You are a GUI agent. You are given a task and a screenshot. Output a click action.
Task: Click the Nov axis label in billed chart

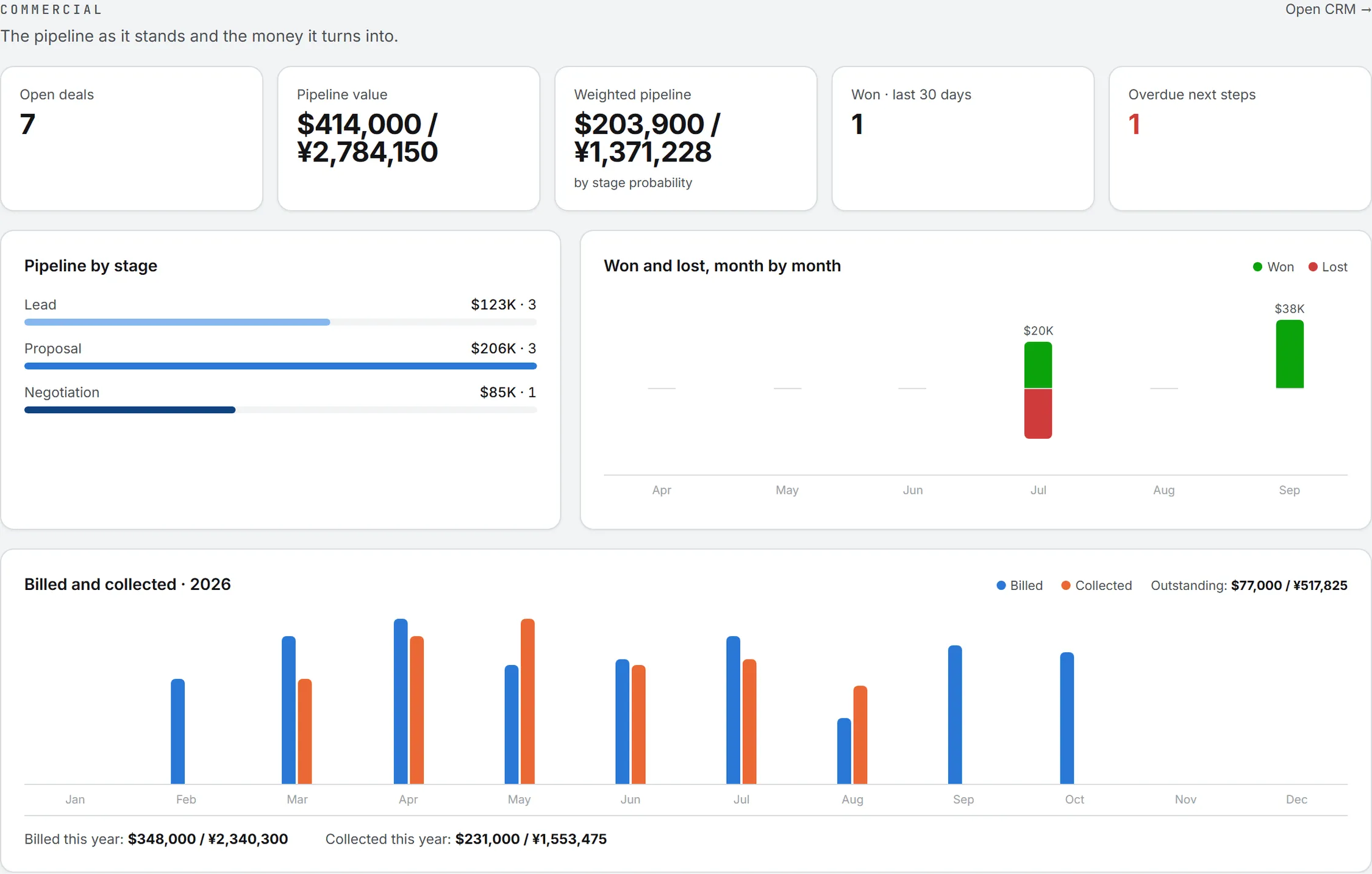1185,800
